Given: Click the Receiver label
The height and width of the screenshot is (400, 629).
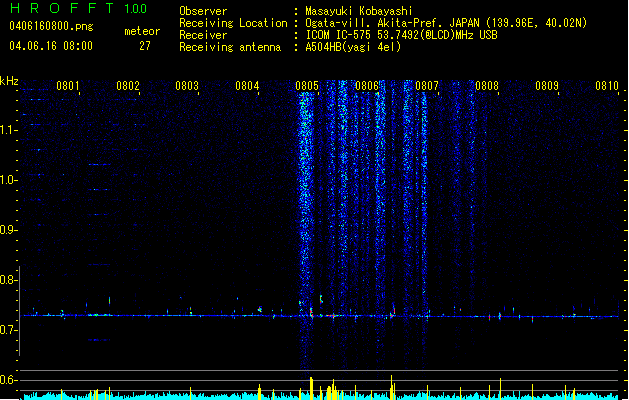Looking at the screenshot, I should tap(203, 35).
